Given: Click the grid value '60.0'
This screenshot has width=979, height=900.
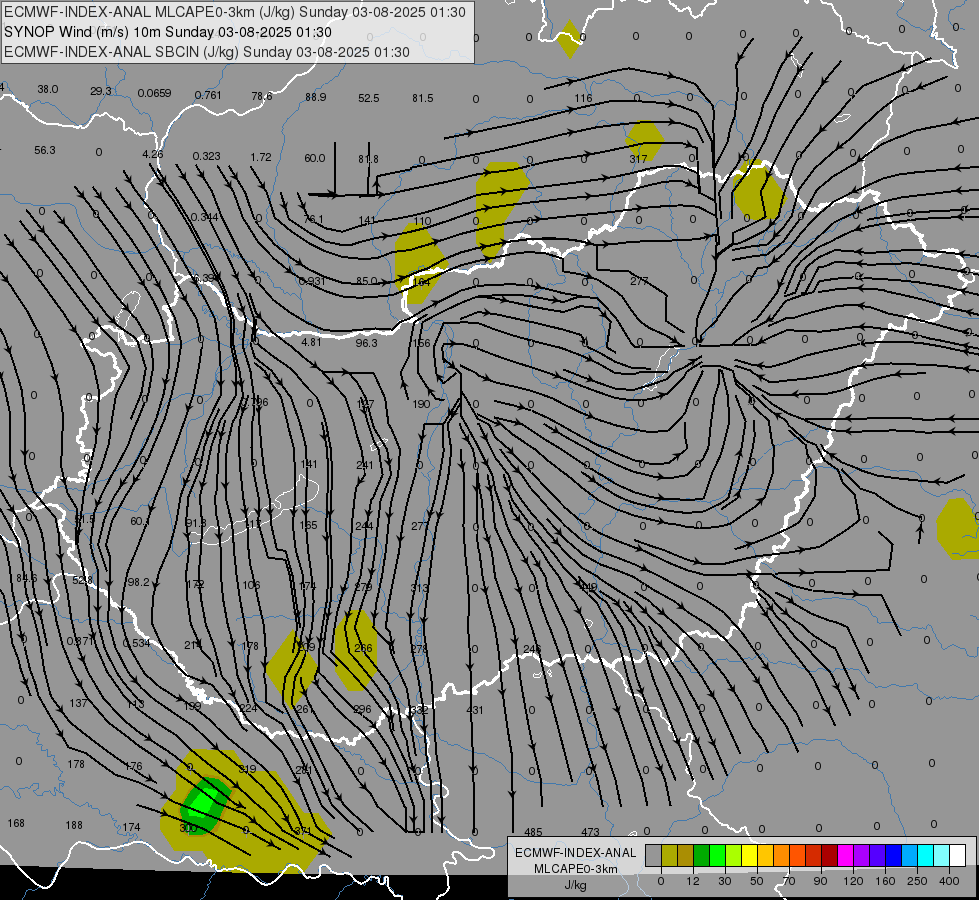Looking at the screenshot, I should pos(315,158).
